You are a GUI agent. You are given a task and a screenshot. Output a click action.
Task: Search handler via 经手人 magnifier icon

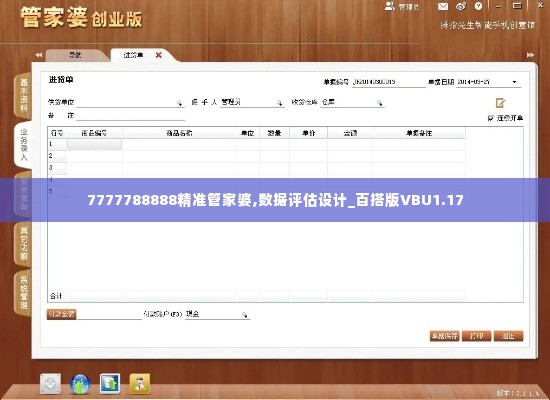[279, 103]
